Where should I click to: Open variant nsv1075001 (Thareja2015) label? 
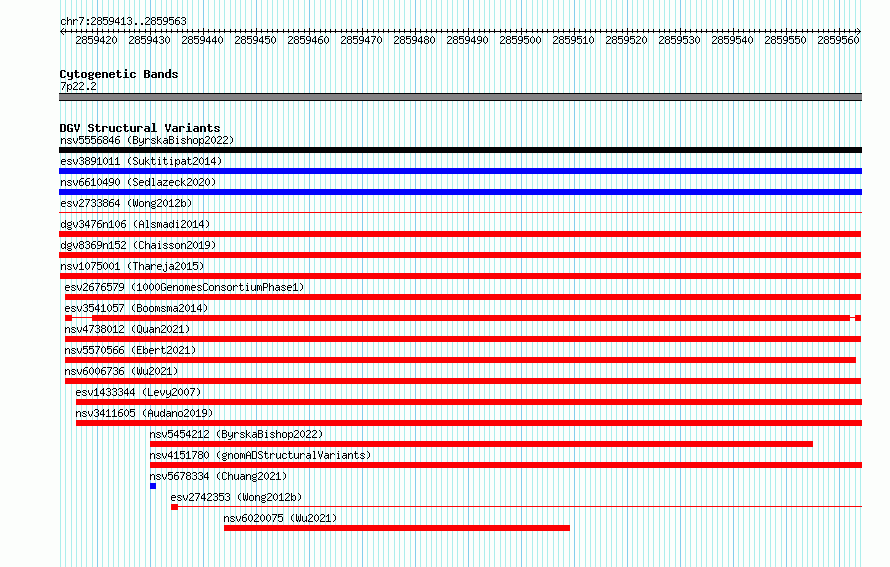(132, 266)
